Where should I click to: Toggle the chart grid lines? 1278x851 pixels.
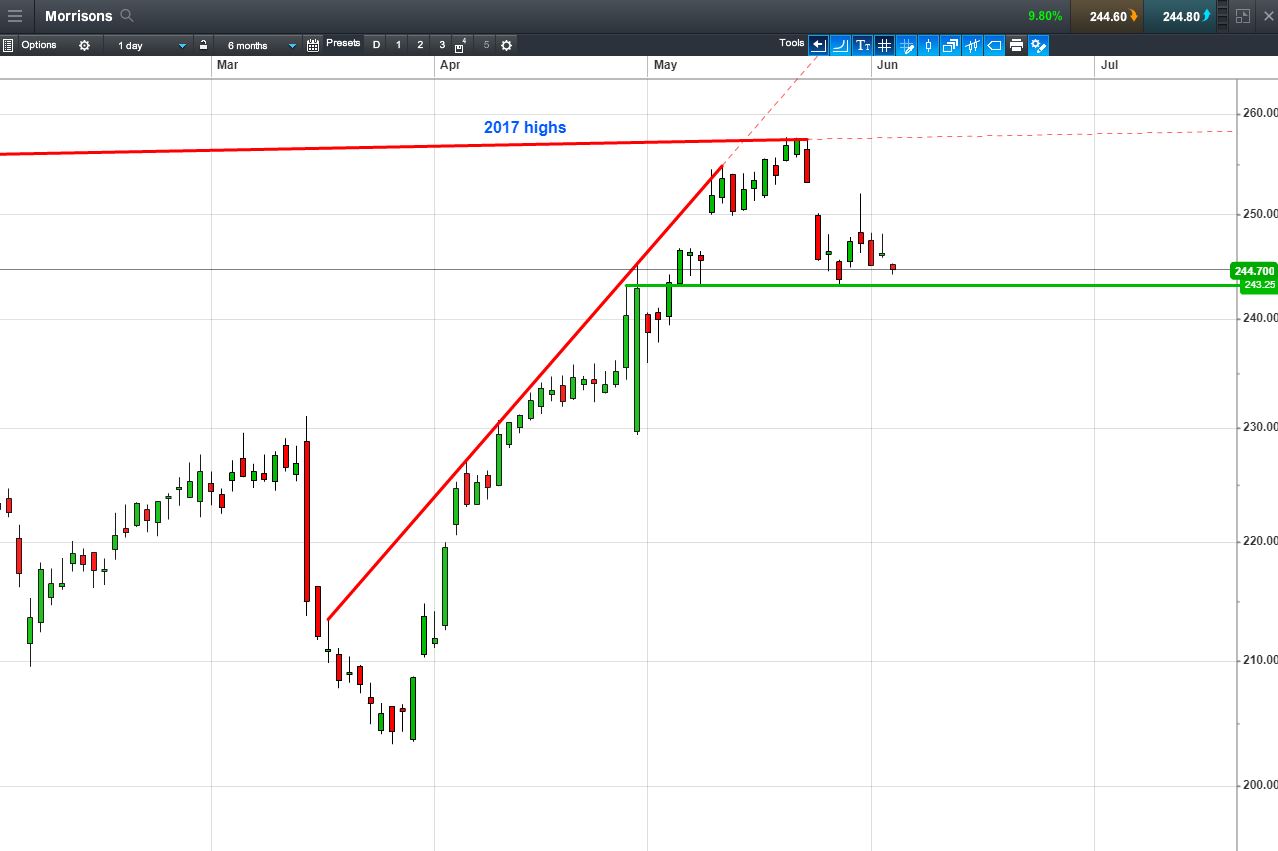(884, 45)
